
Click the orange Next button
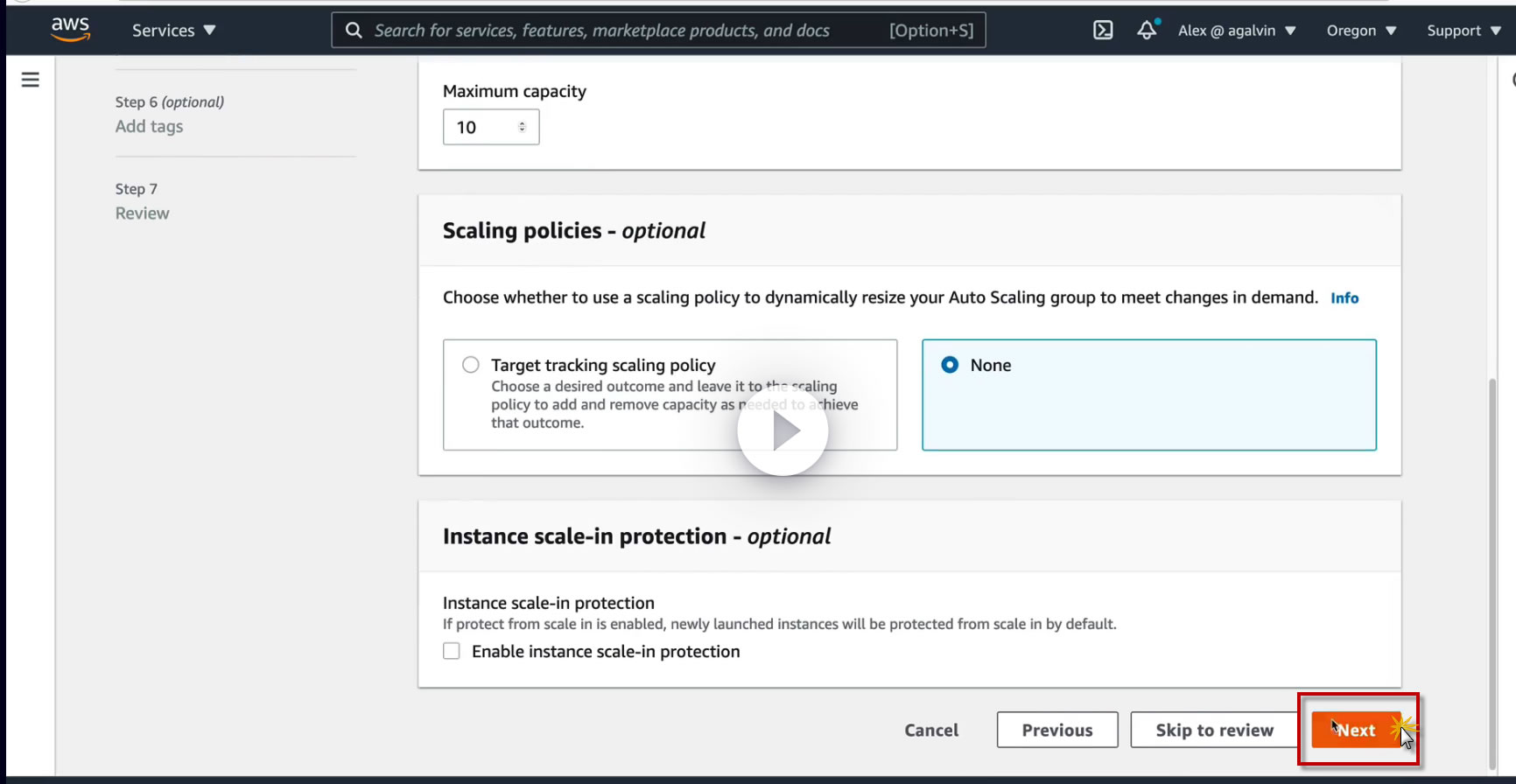(1356, 730)
